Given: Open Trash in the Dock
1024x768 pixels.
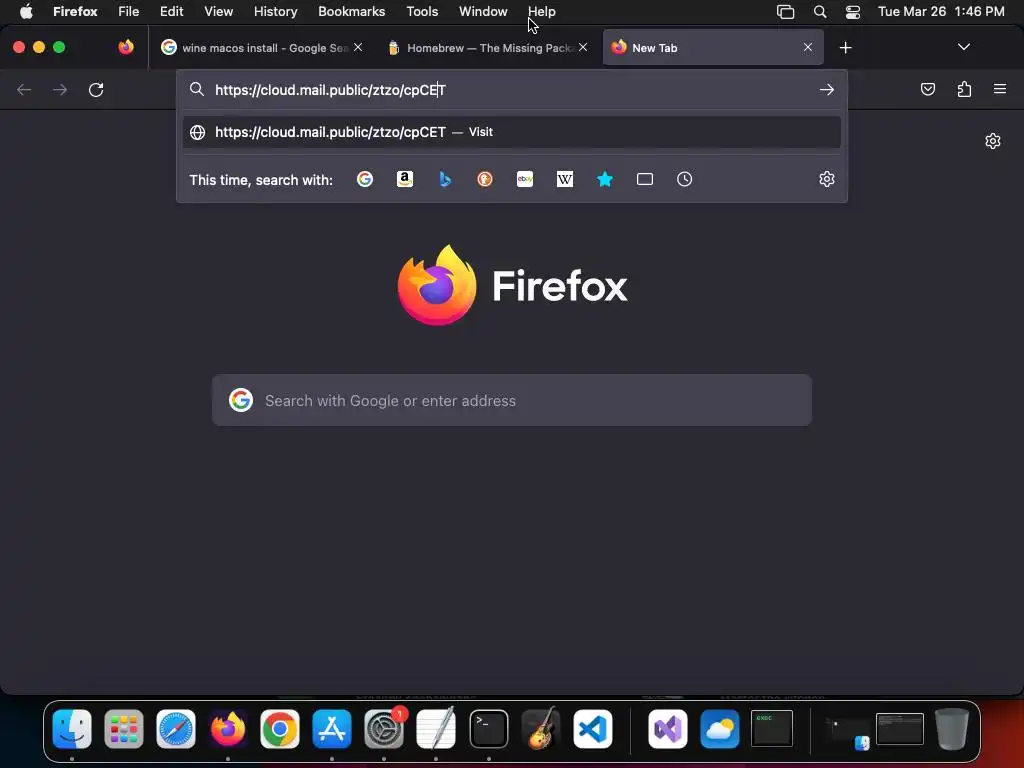Looking at the screenshot, I should [x=952, y=729].
